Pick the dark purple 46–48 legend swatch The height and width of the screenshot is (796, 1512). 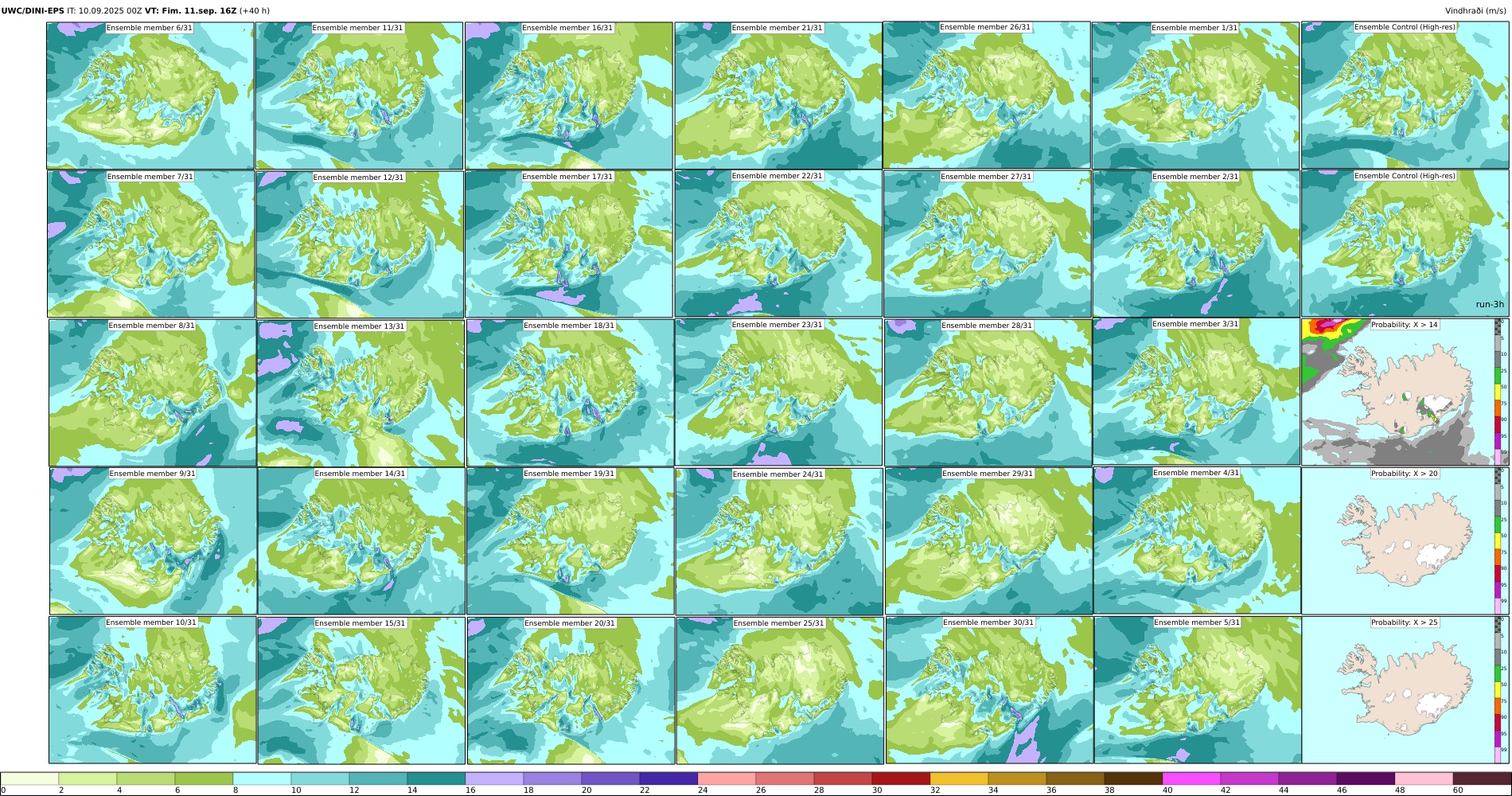tap(1366, 778)
